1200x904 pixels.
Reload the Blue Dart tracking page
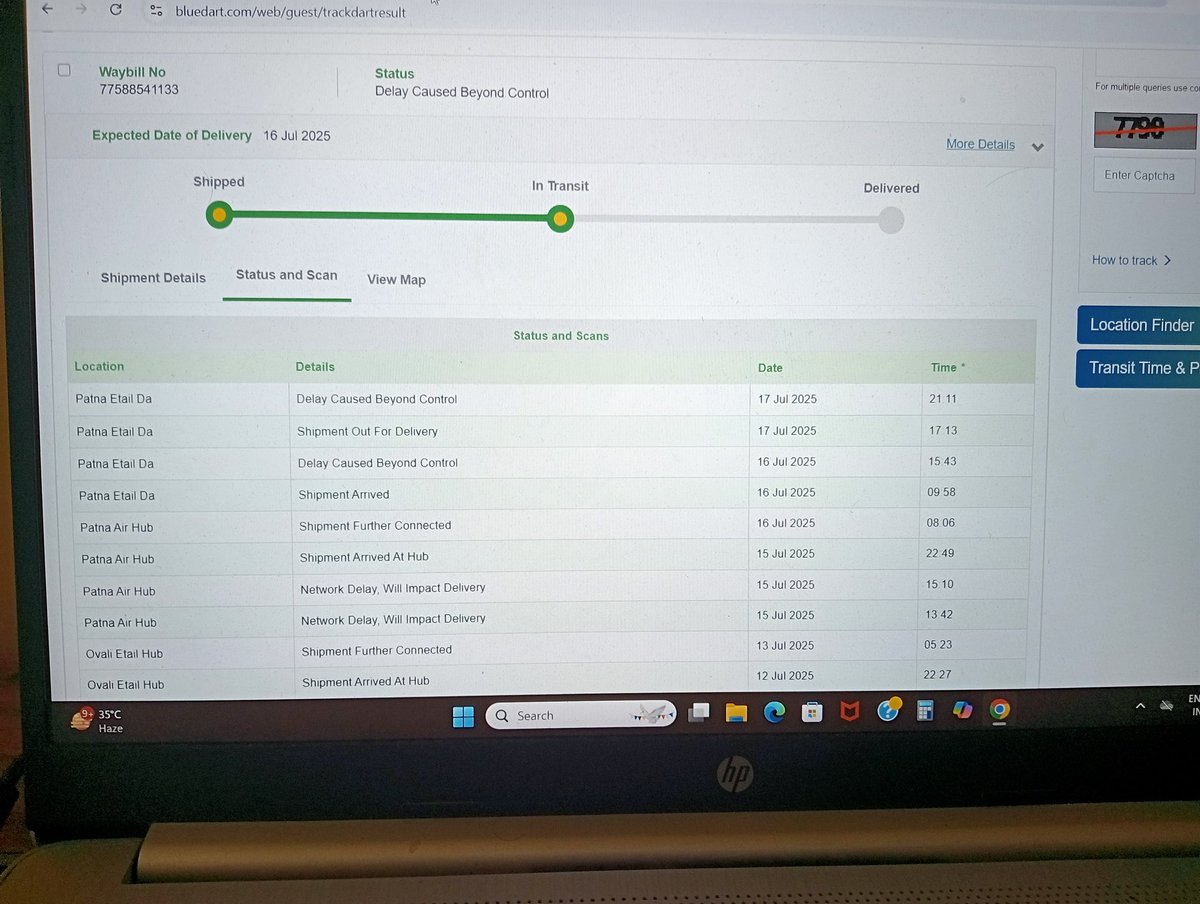click(x=116, y=9)
